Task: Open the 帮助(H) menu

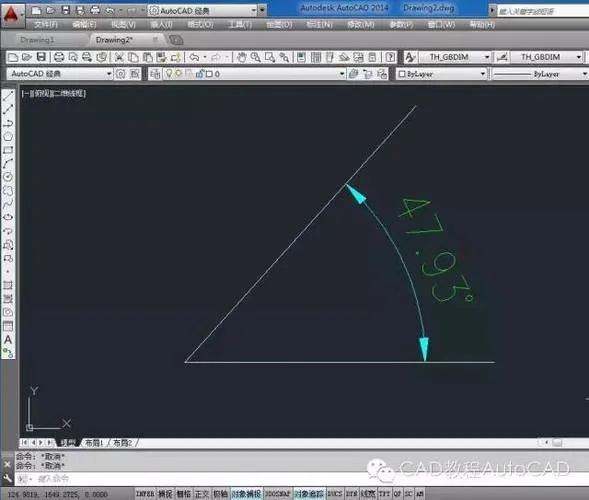Action: 483,25
